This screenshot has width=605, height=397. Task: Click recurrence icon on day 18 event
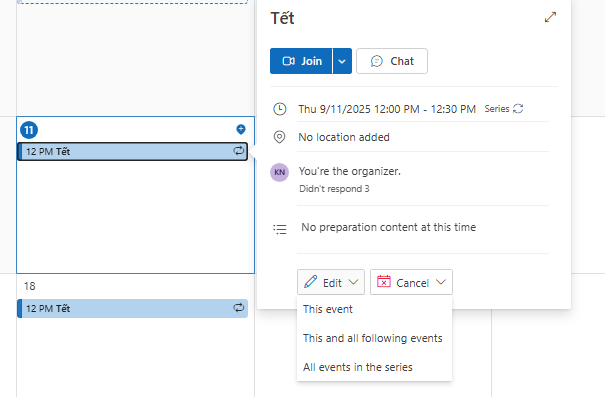point(238,307)
